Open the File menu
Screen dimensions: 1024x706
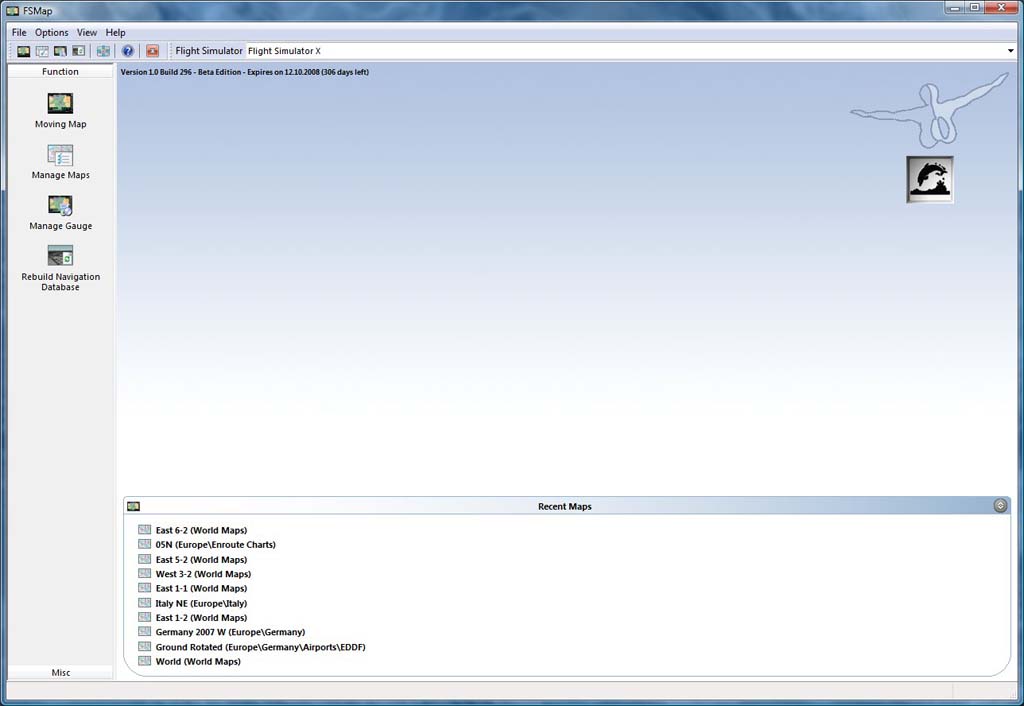(x=19, y=33)
